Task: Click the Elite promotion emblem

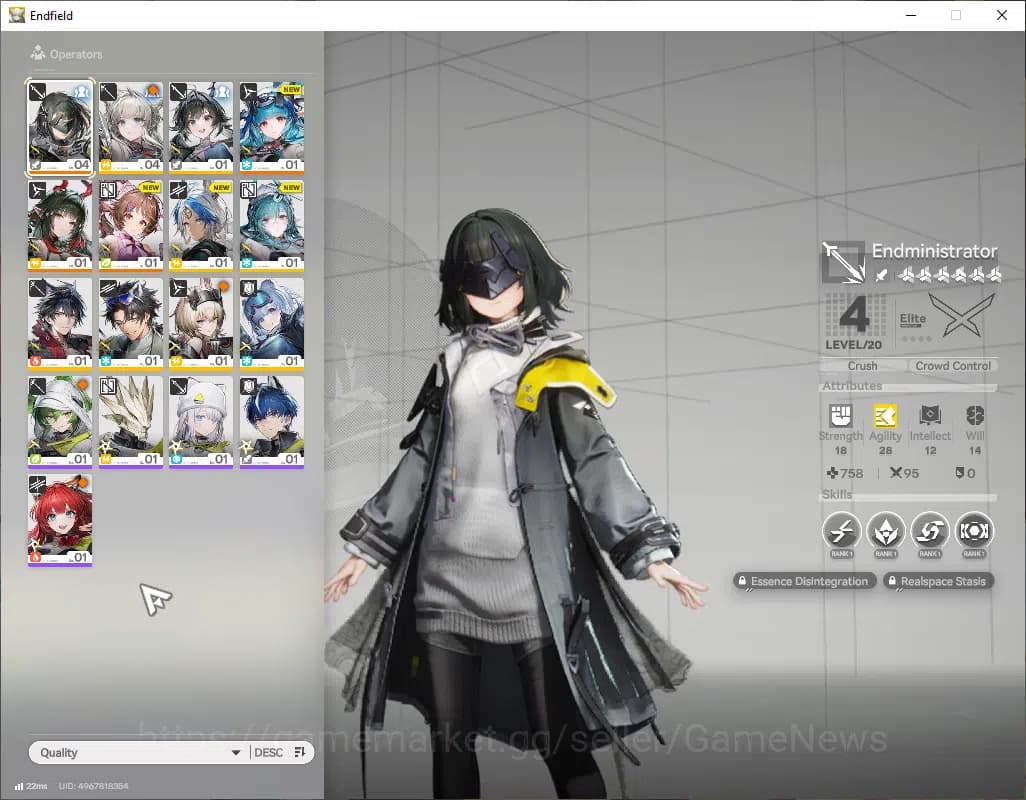Action: pos(961,315)
